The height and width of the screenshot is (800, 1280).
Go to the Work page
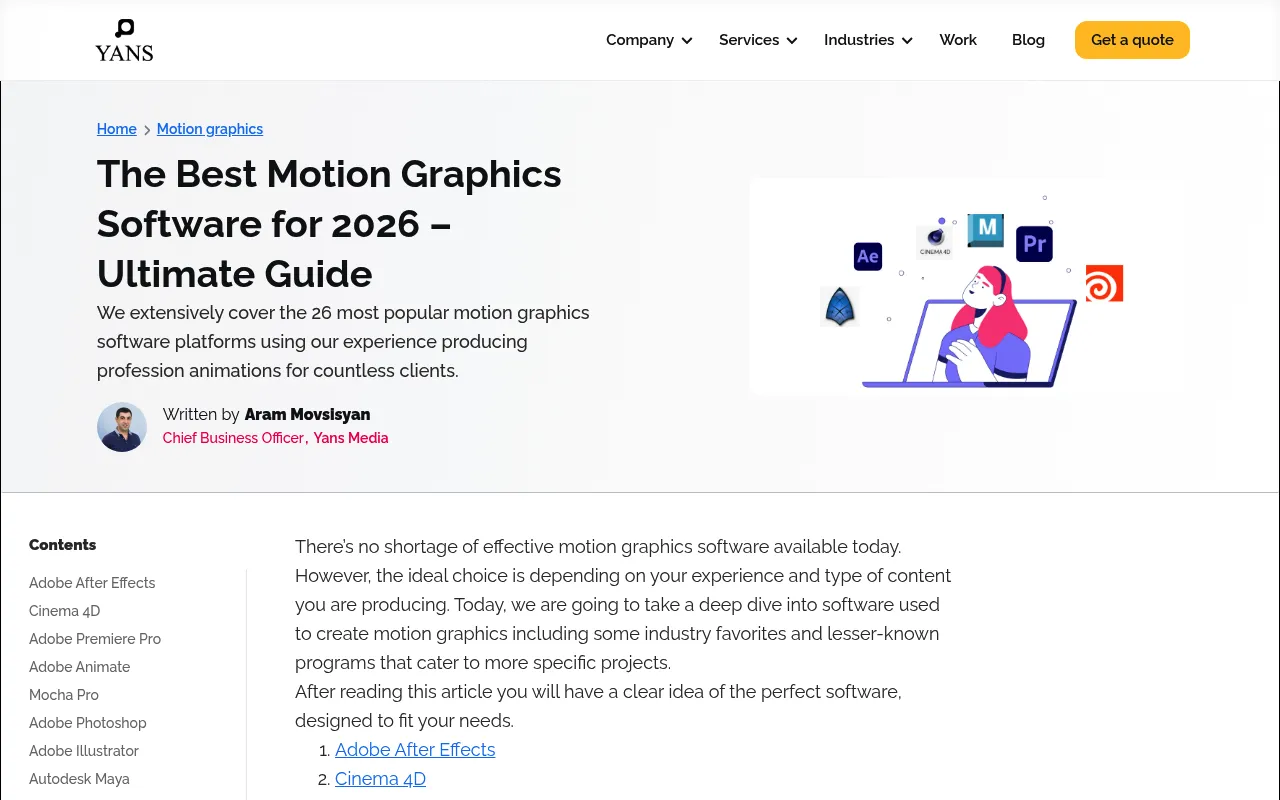[958, 40]
